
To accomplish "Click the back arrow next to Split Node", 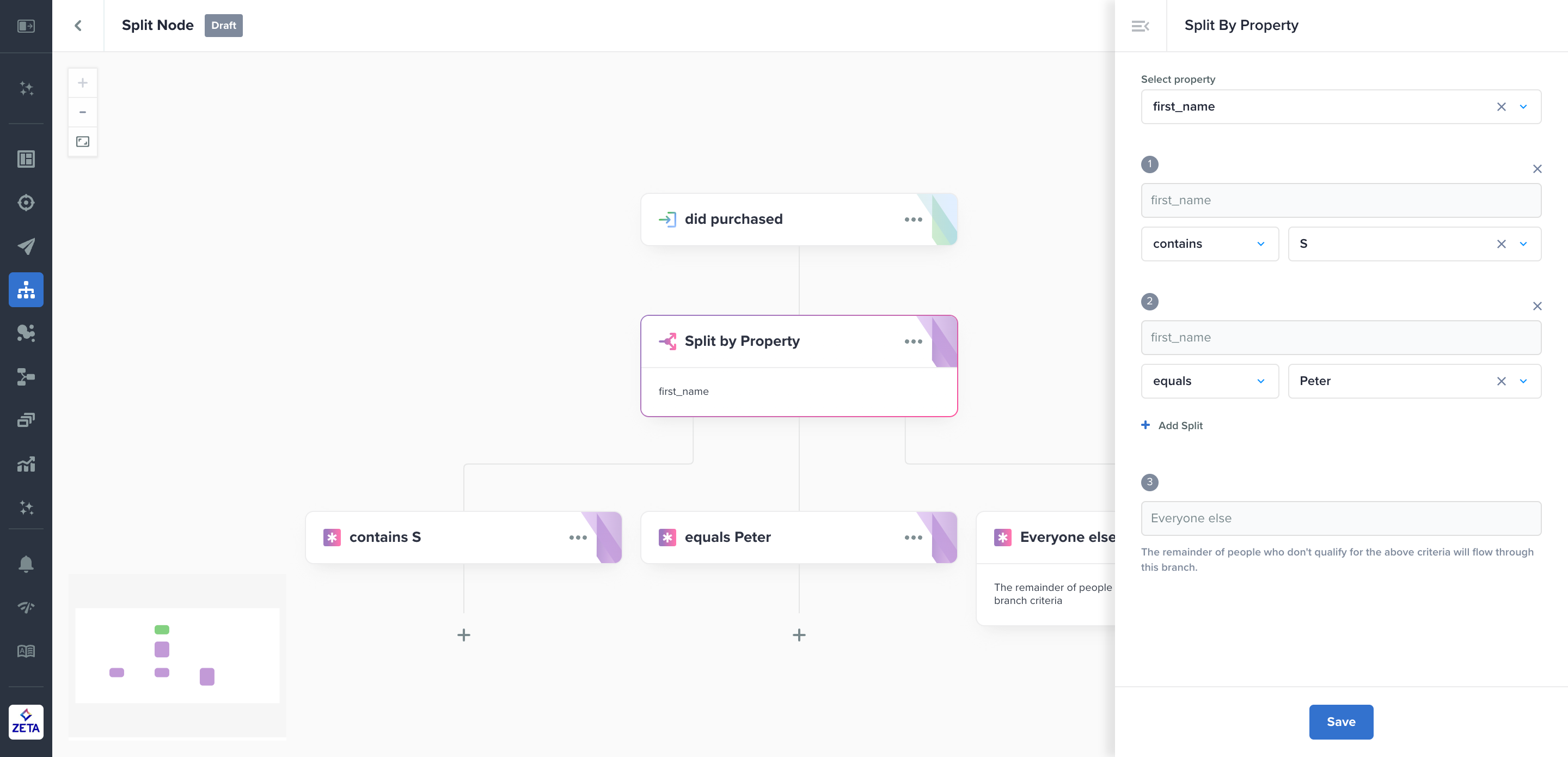I will pos(78,26).
